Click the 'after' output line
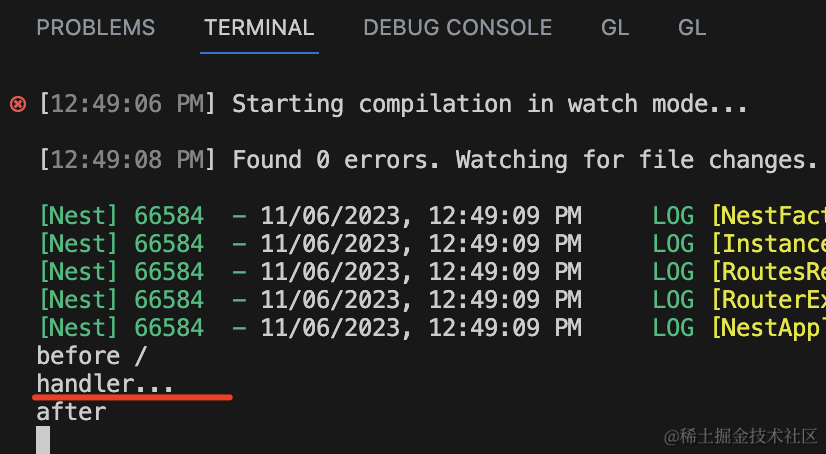826x454 pixels. [x=71, y=411]
